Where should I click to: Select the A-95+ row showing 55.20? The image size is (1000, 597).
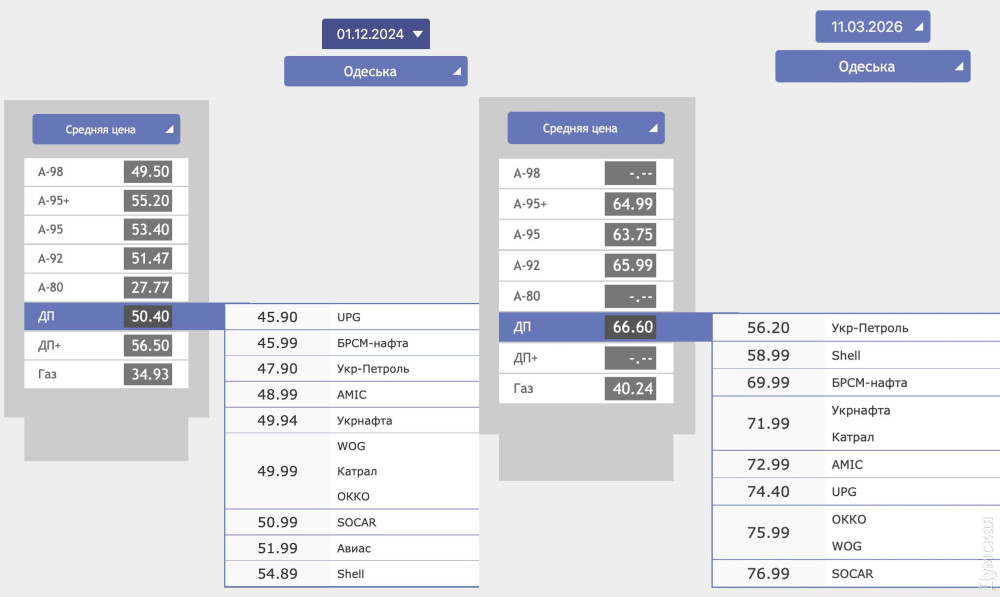point(98,201)
